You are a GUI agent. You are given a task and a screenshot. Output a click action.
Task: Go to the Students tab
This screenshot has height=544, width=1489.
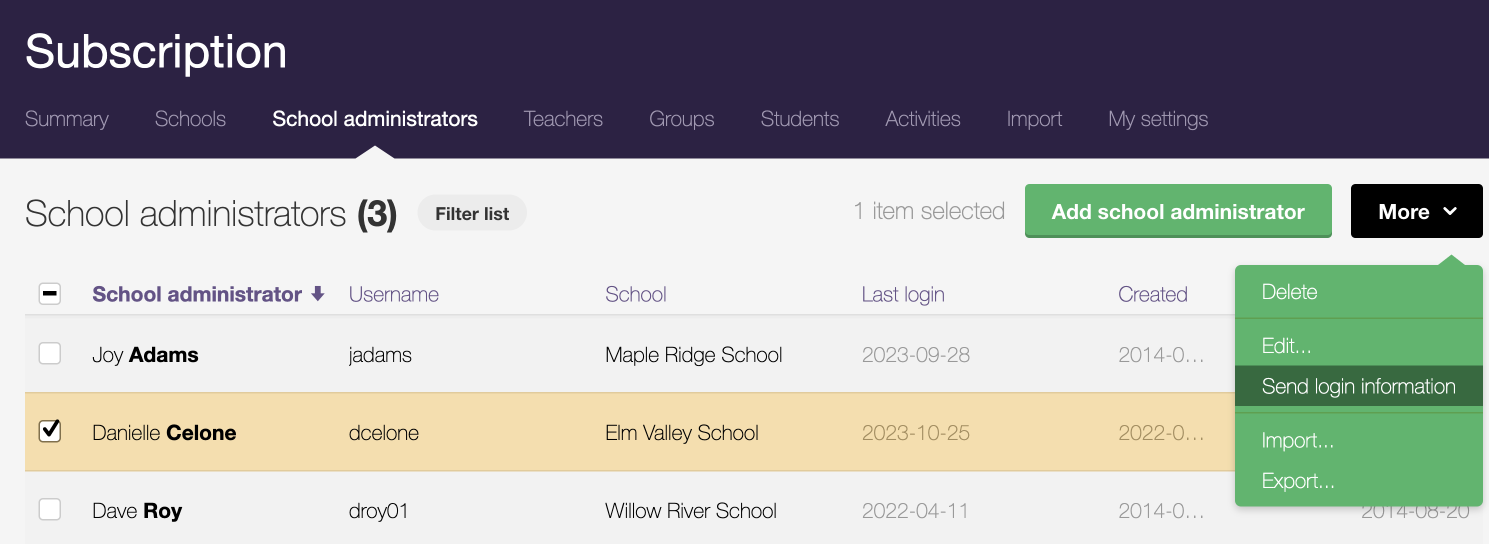point(799,119)
